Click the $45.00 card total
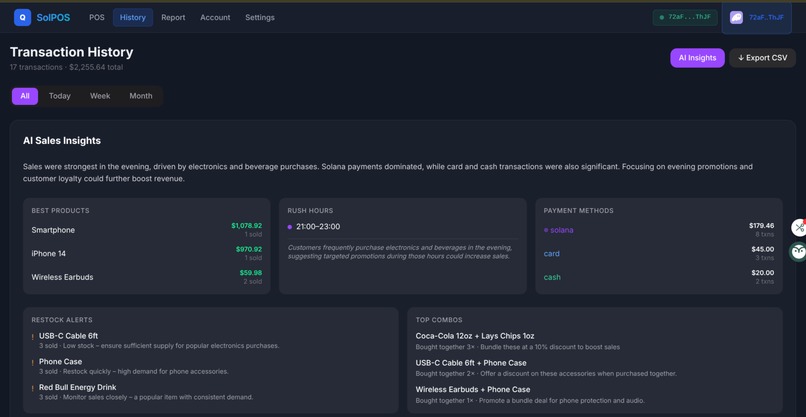The height and width of the screenshot is (417, 806). [763, 249]
